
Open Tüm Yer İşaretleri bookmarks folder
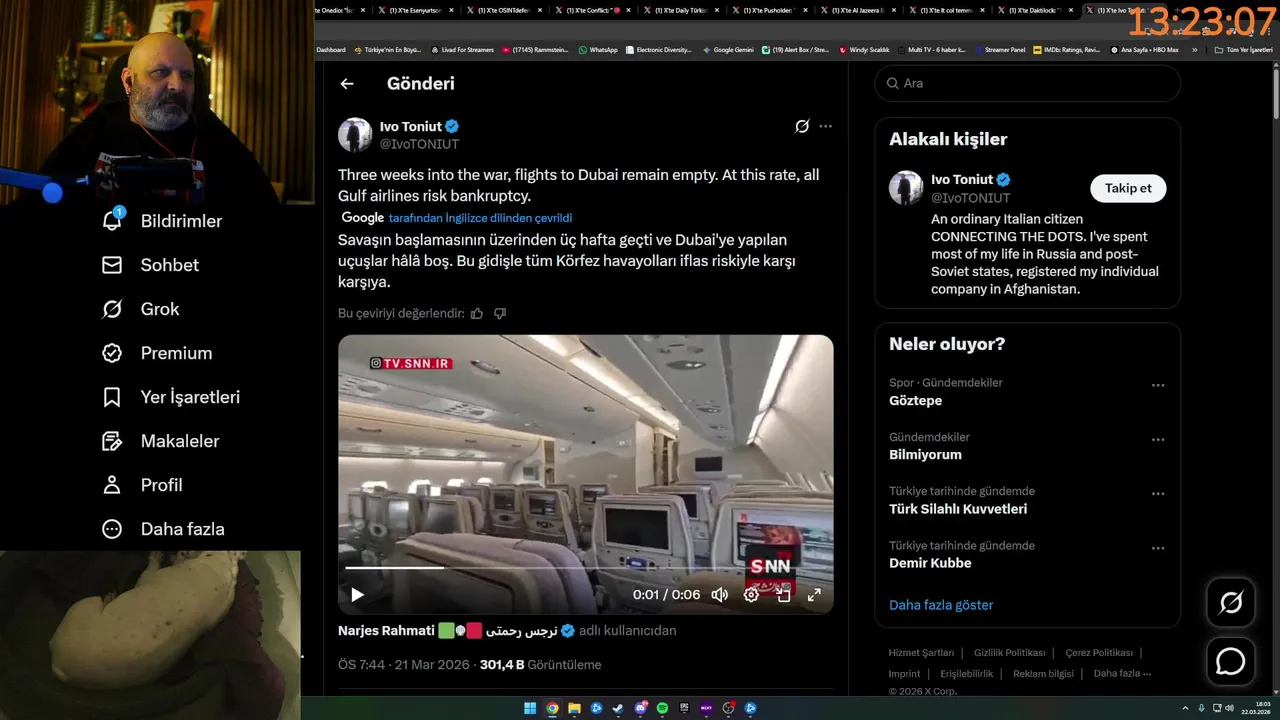(1244, 49)
